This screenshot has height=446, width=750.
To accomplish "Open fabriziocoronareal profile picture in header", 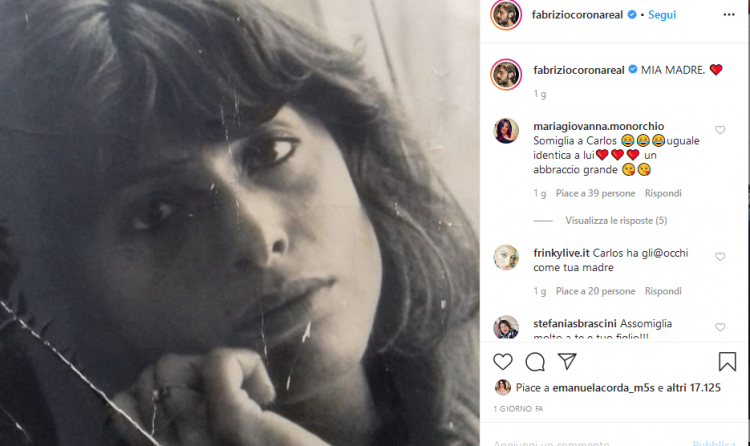I will click(x=506, y=16).
